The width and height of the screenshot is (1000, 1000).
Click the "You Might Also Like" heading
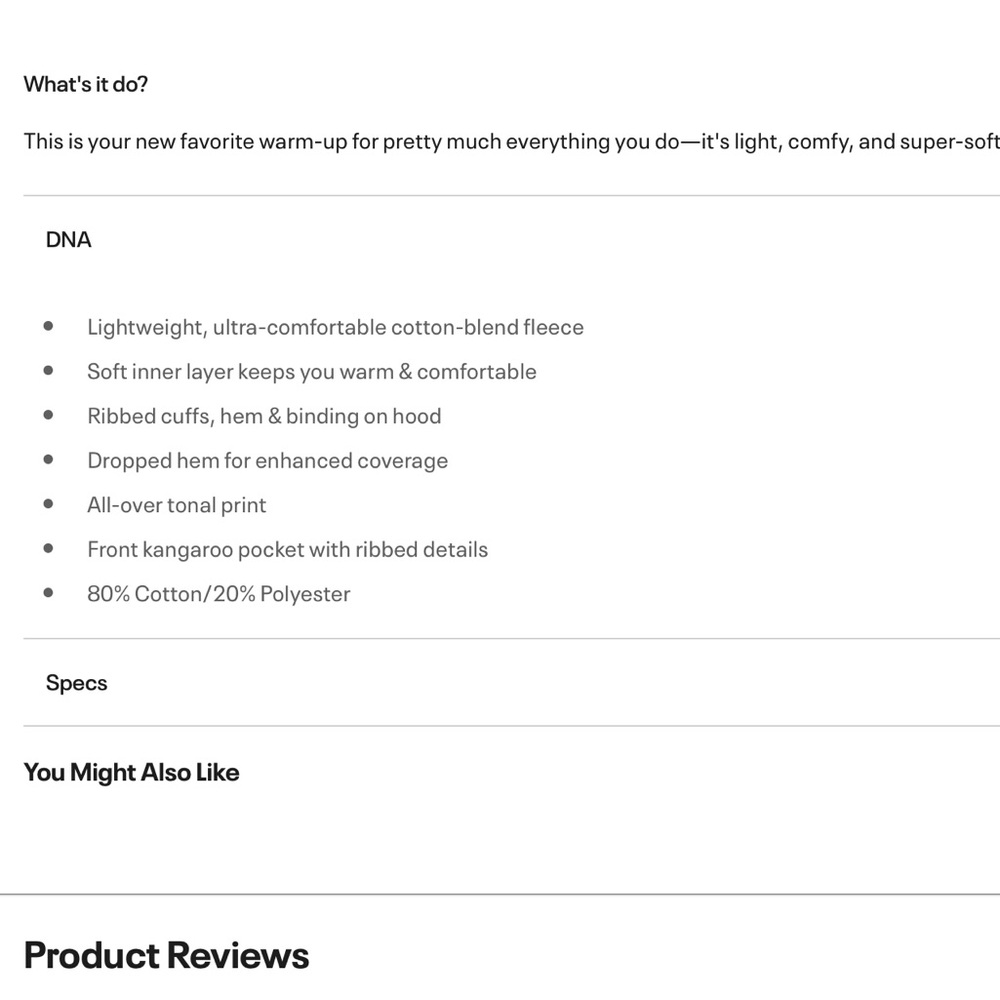(x=131, y=772)
